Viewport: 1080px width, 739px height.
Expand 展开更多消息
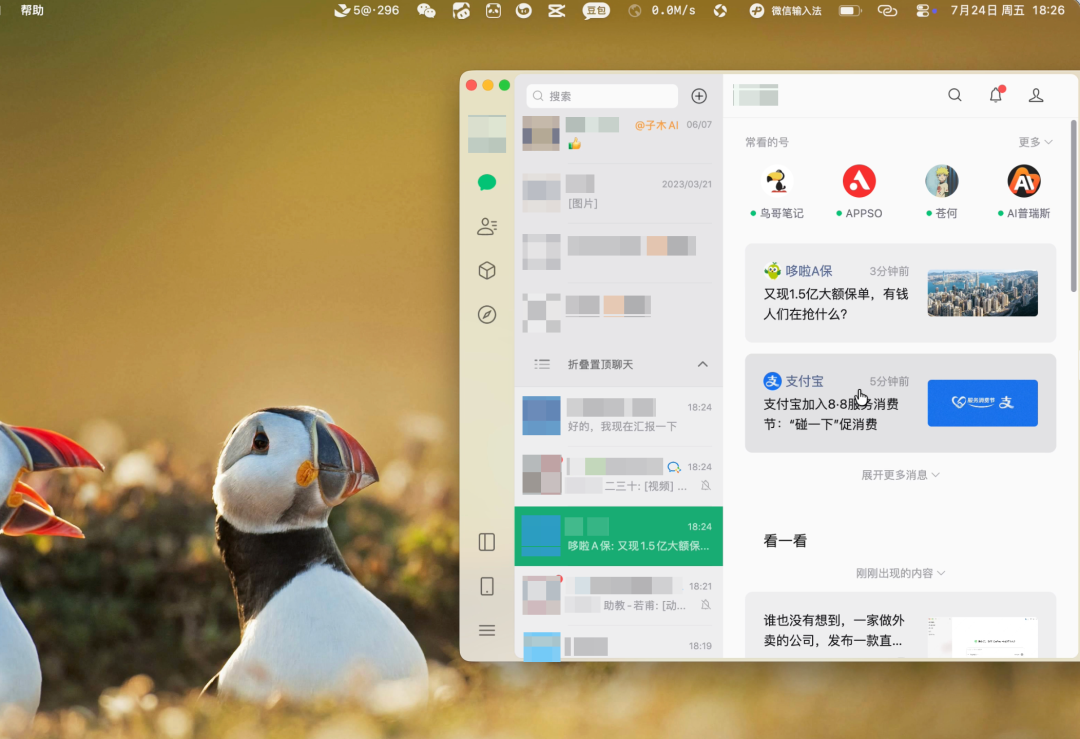tap(900, 475)
